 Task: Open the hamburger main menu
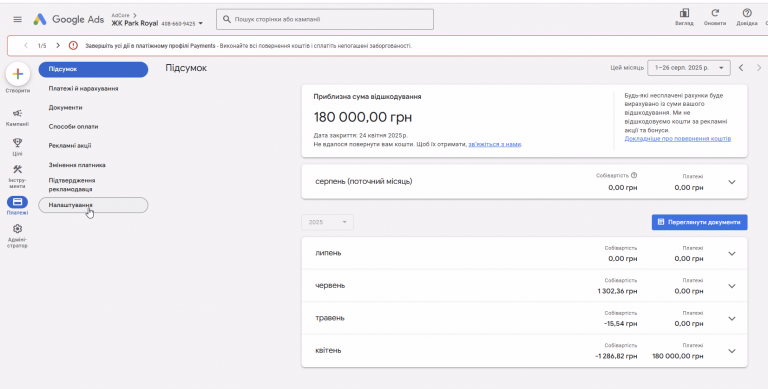point(18,20)
